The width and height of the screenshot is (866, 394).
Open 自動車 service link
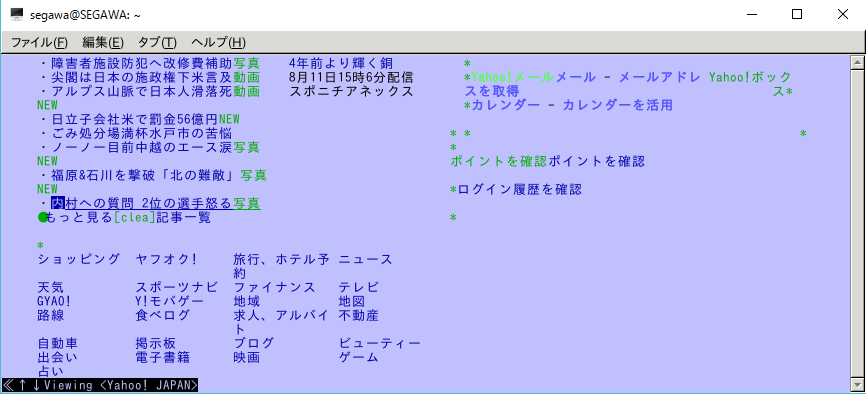click(x=58, y=343)
